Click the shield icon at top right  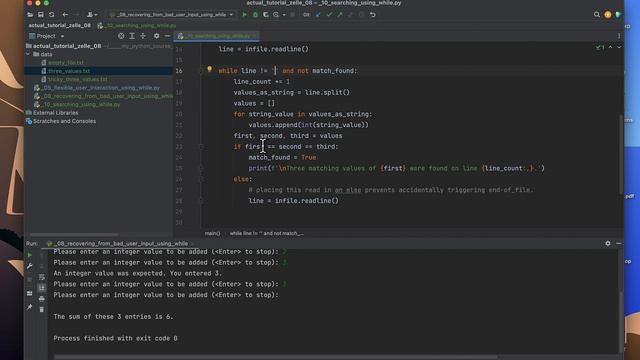[618, 15]
